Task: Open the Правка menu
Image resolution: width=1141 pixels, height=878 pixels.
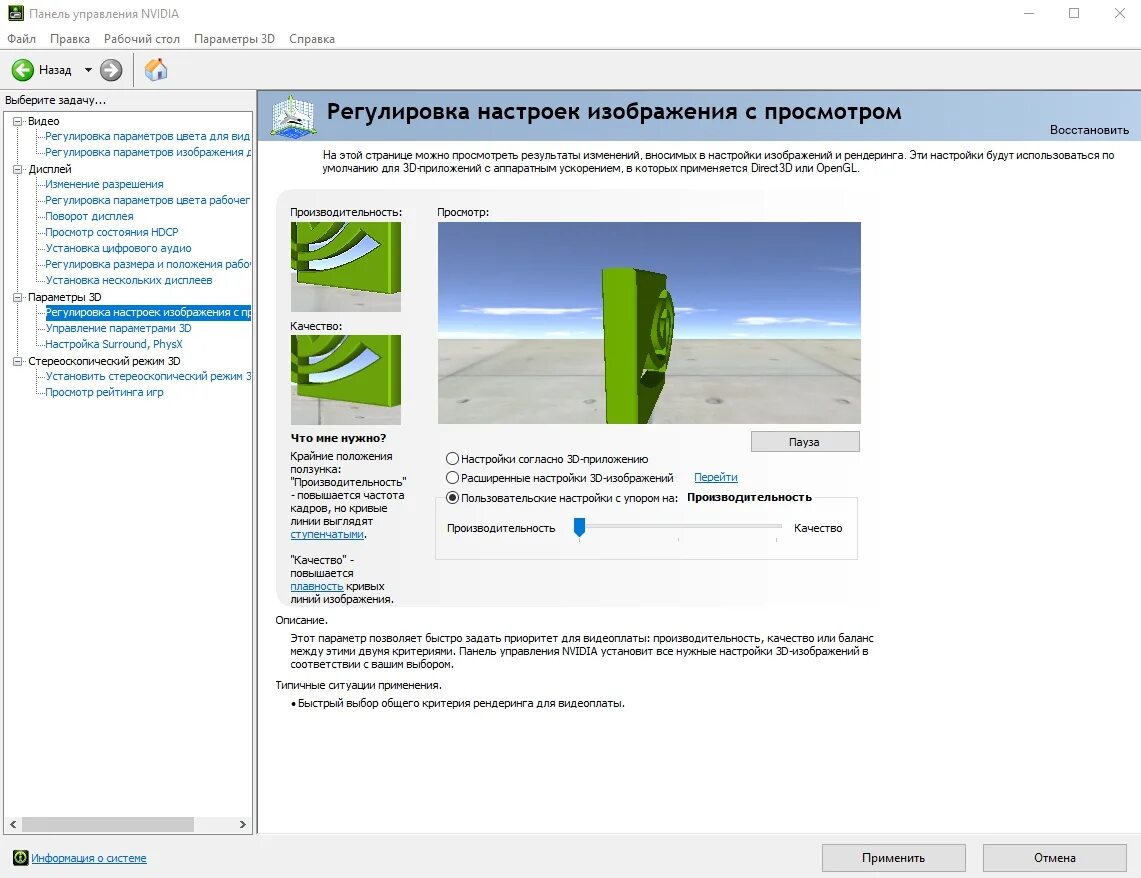Action: (x=70, y=39)
